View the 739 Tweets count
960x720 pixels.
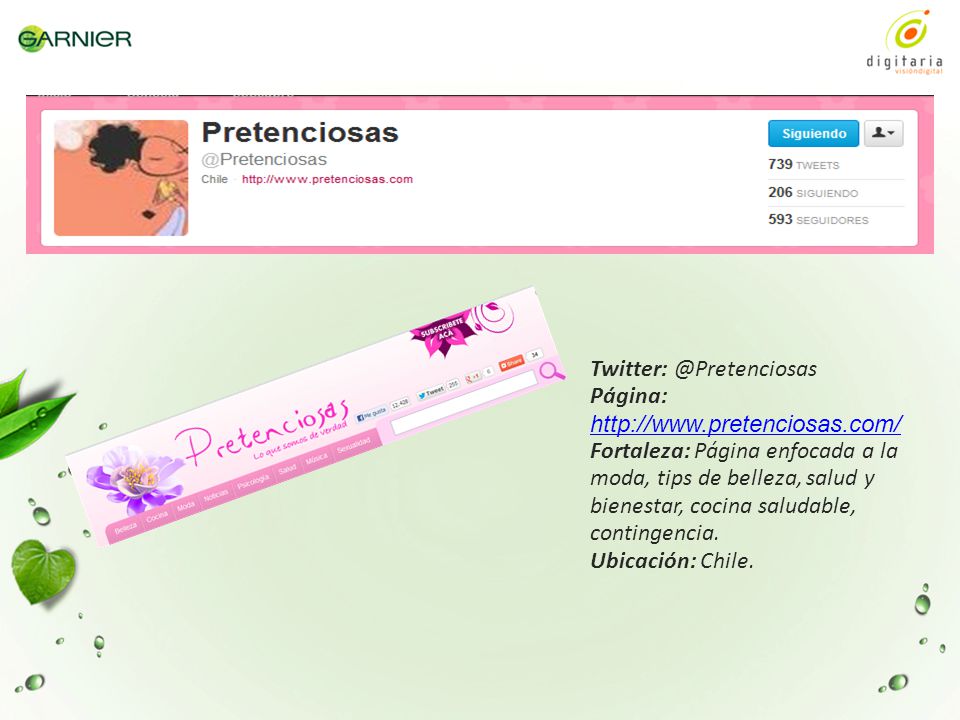[x=803, y=165]
